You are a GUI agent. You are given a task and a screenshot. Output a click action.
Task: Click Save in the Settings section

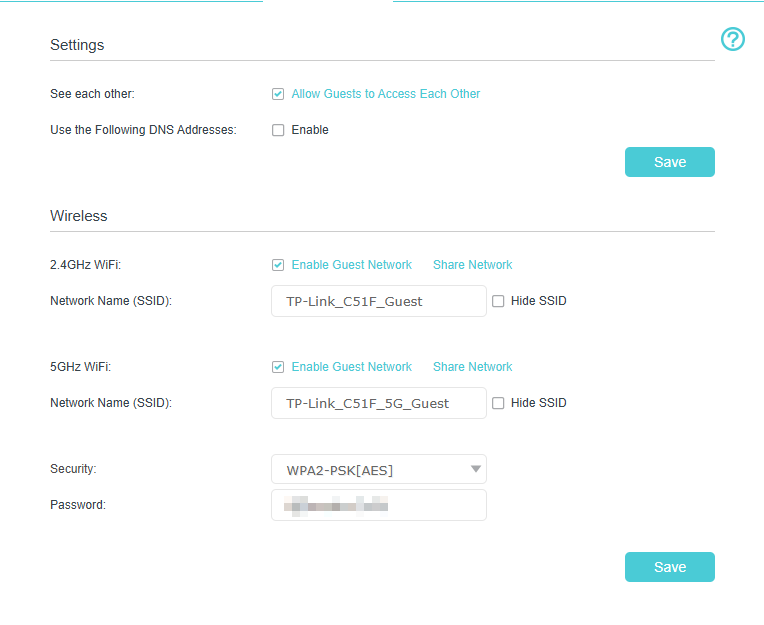click(669, 162)
